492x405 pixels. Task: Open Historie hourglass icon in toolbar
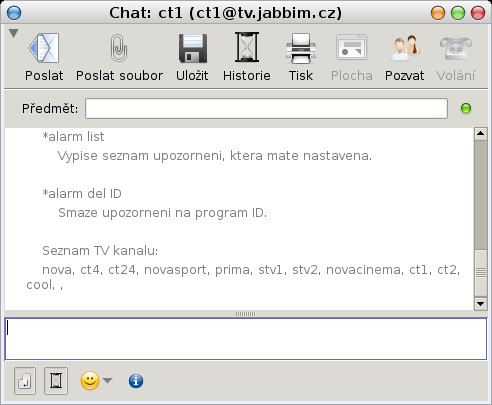[x=247, y=47]
